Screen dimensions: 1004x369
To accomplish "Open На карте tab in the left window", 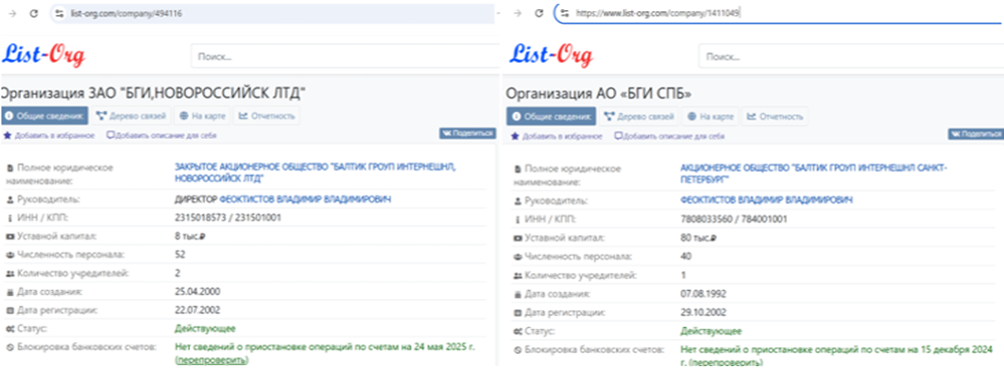I will (x=203, y=116).
